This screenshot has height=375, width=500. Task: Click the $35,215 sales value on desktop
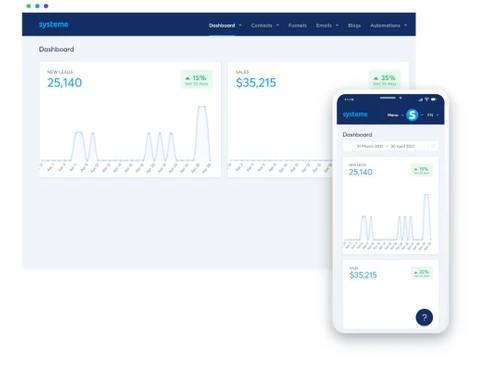point(256,83)
